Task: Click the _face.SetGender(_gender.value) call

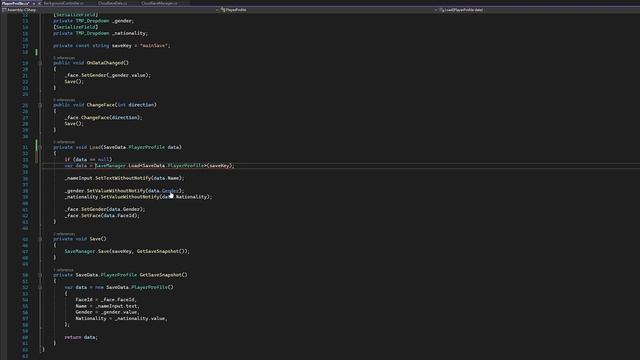Action: (x=108, y=76)
